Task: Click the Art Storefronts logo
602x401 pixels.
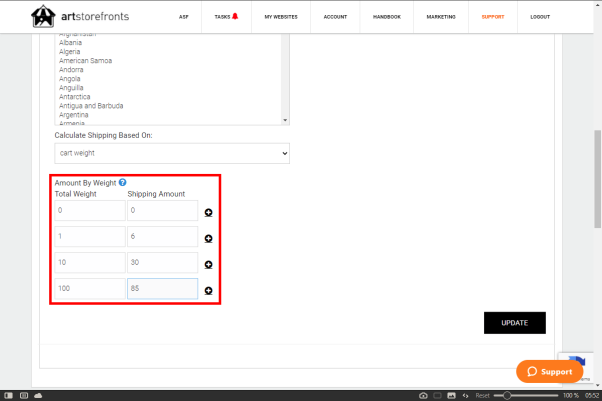Action: (79, 17)
